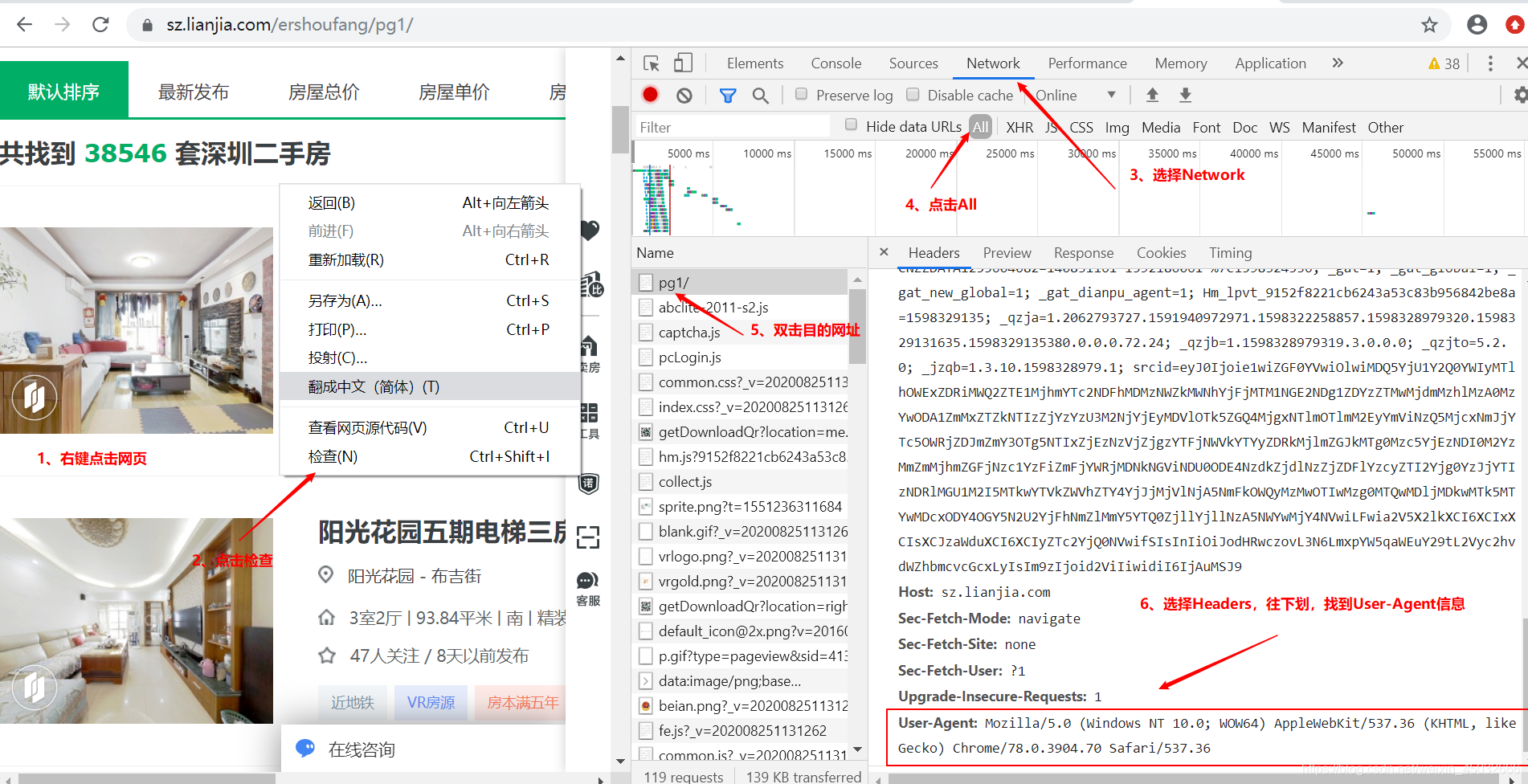Screen dimensions: 1528x784
Task: Filter requests by Manifest type
Action: [1329, 127]
